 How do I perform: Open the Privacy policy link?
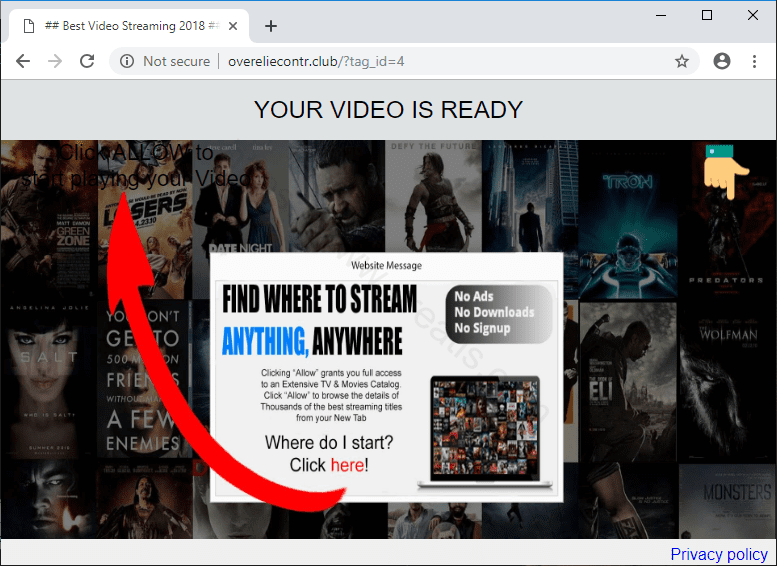click(x=719, y=554)
